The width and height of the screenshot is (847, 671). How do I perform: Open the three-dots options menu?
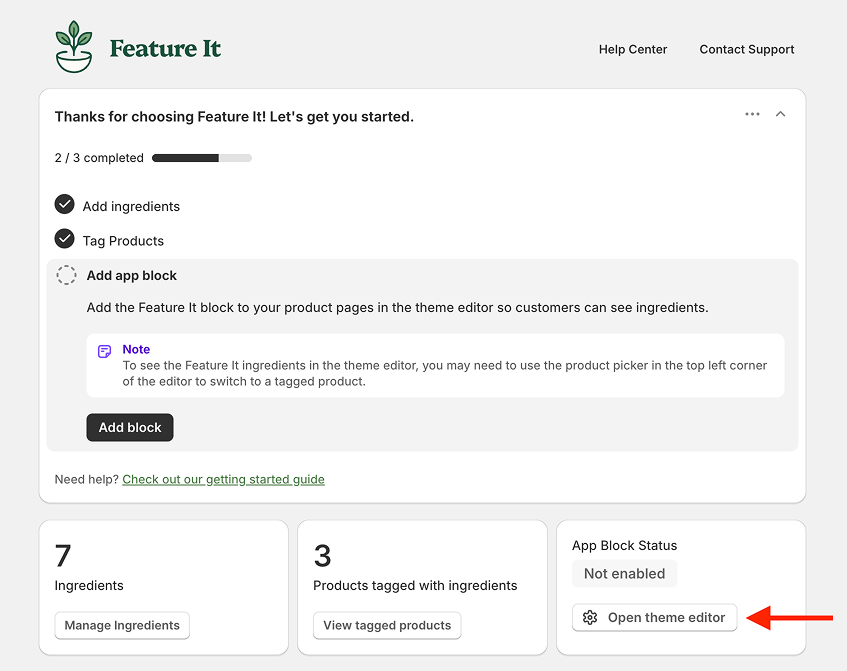752,114
